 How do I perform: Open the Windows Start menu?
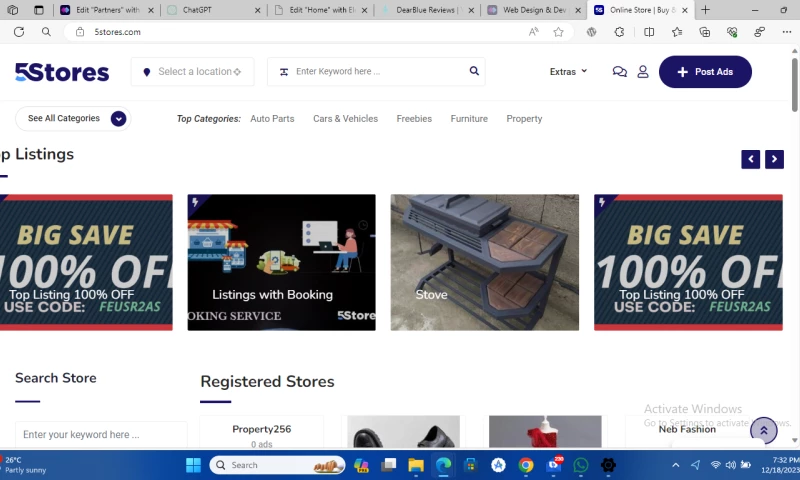[x=193, y=465]
